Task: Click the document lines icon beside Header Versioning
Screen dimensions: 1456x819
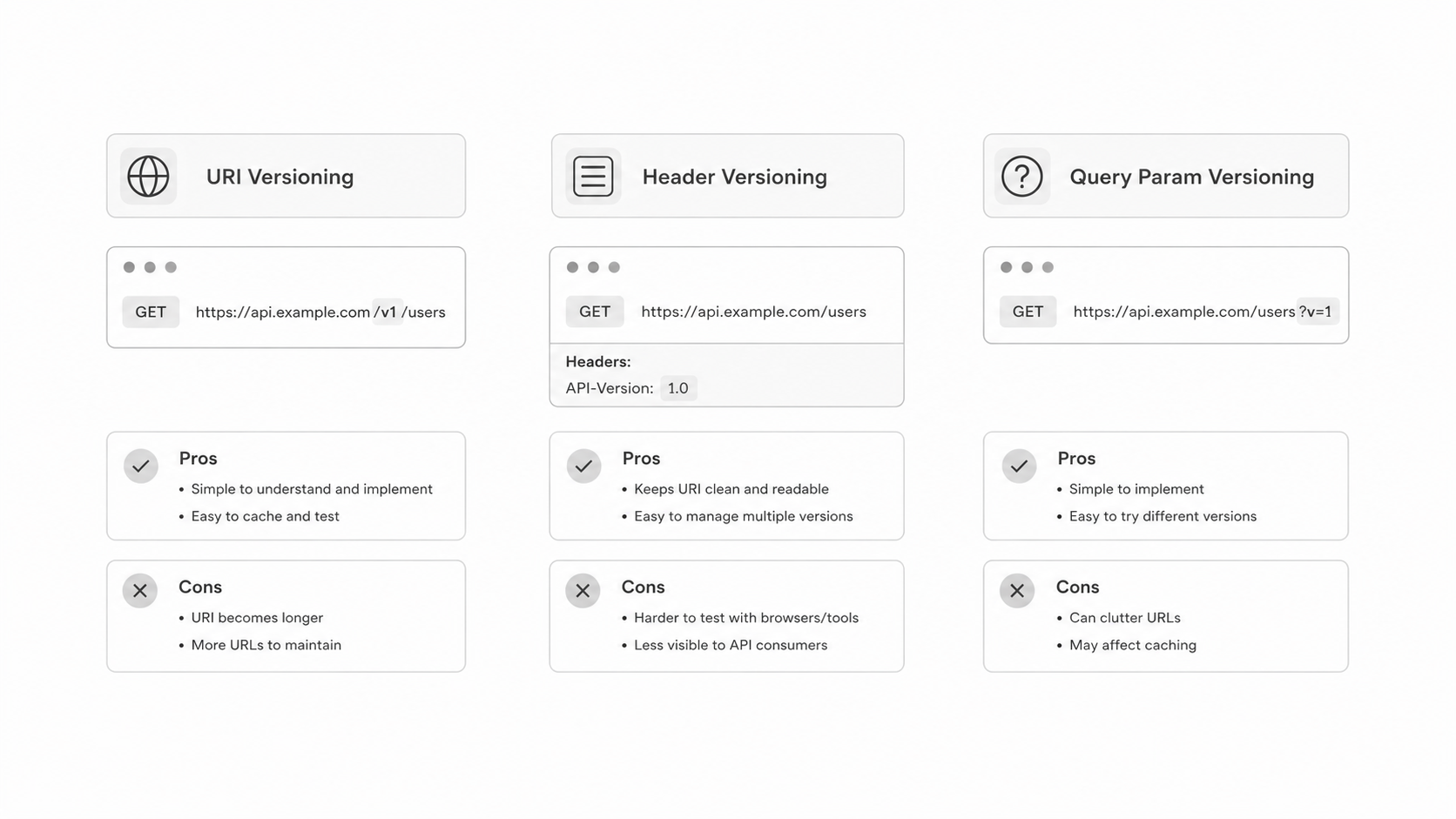Action: [593, 176]
